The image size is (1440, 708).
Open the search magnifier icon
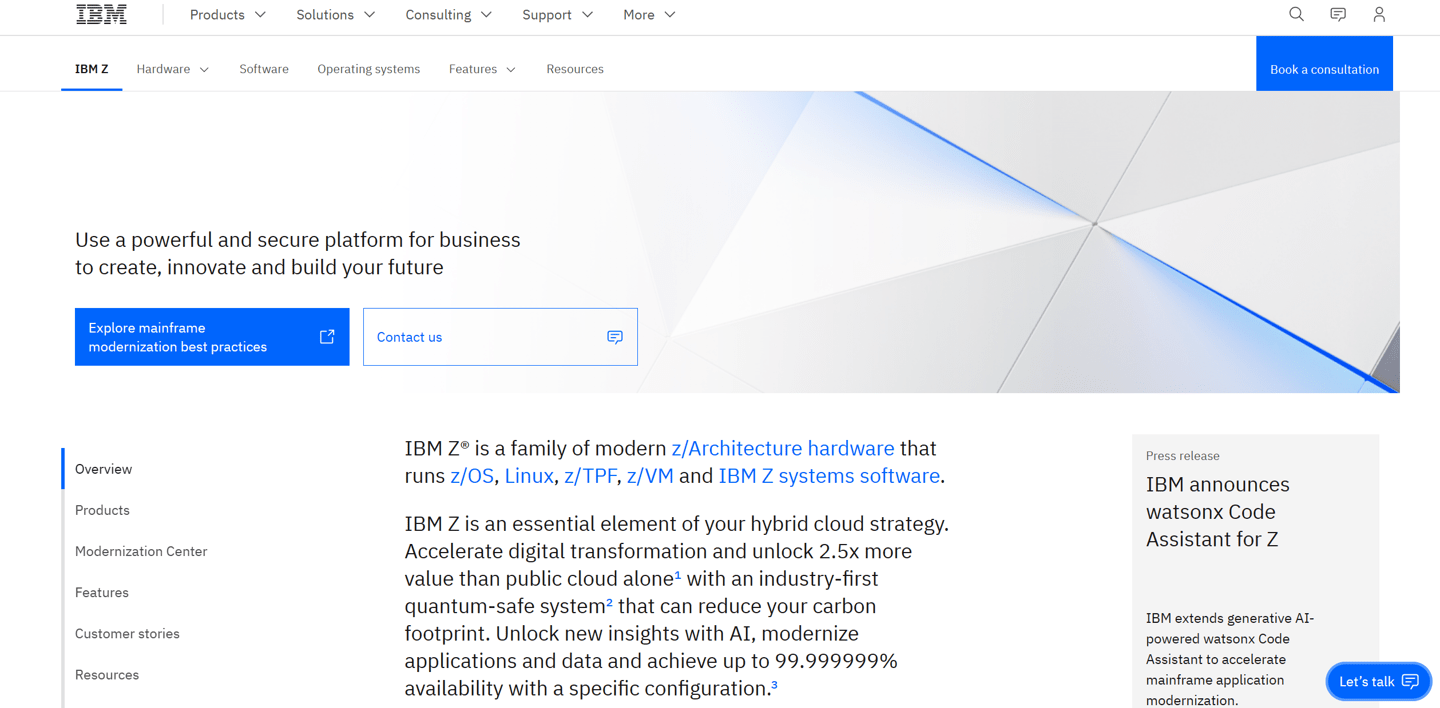(1296, 14)
